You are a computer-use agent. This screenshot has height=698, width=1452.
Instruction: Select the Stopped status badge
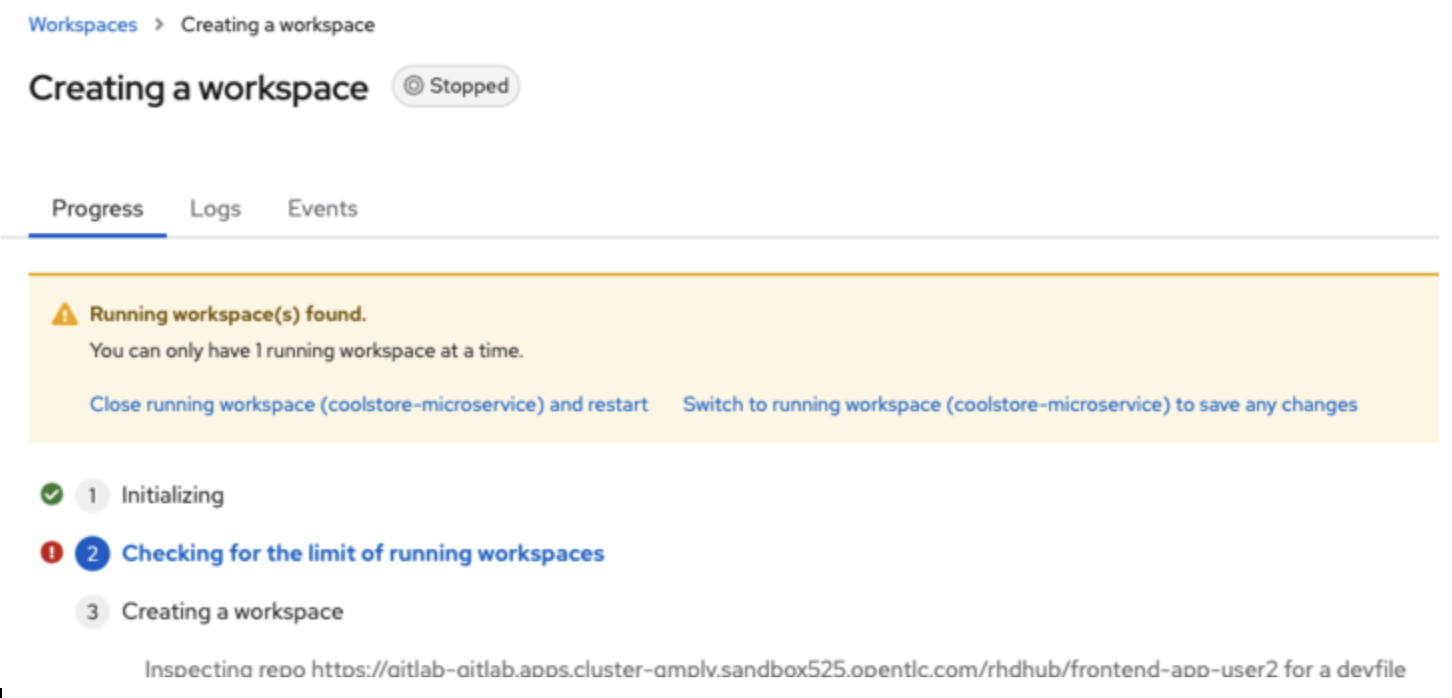(456, 87)
